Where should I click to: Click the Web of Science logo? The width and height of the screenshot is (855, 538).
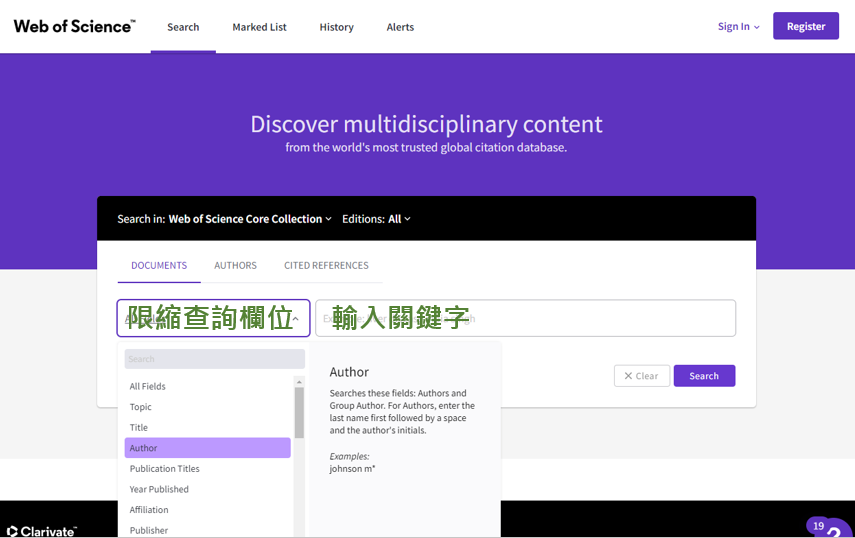75,26
